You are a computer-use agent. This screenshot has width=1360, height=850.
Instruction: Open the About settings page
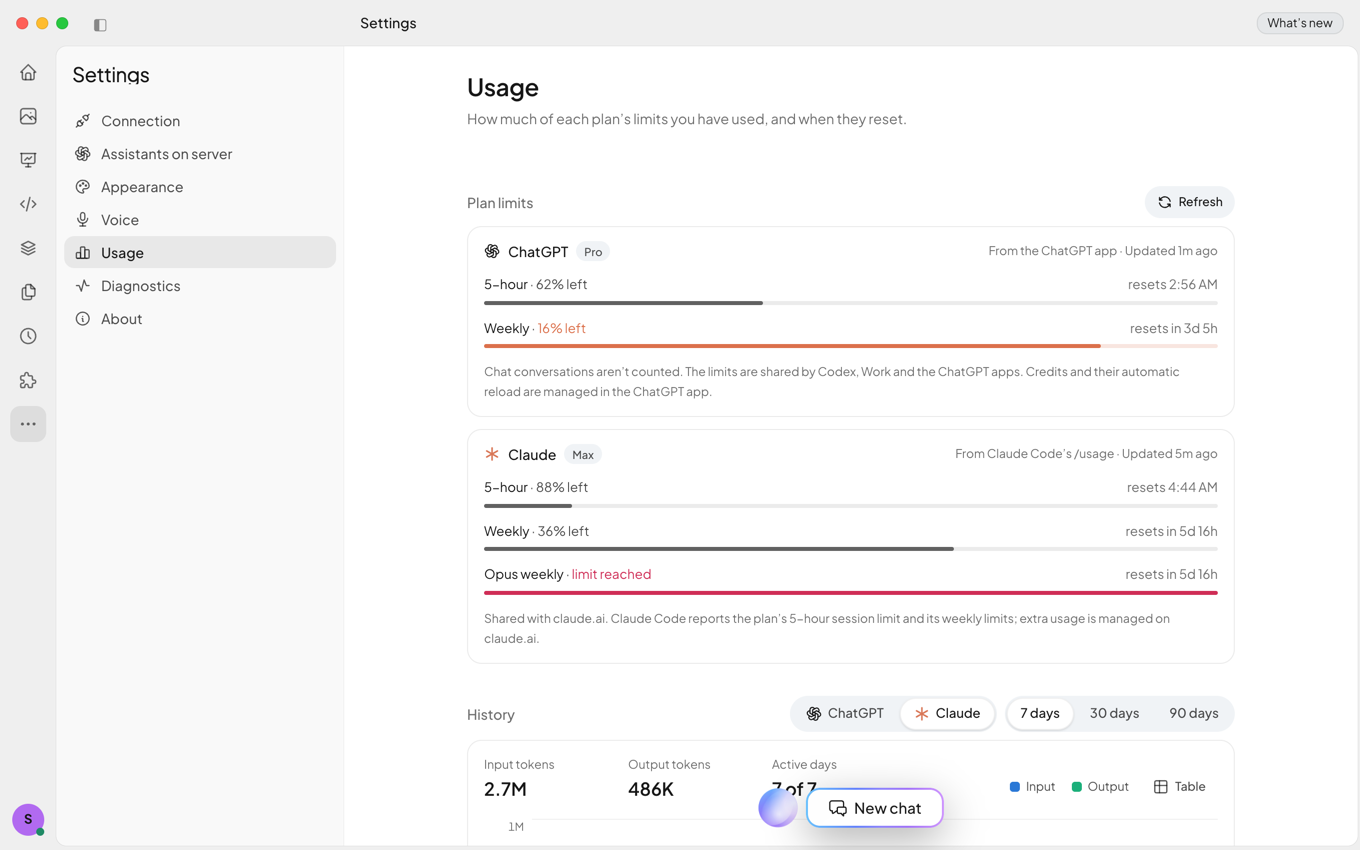pos(200,319)
